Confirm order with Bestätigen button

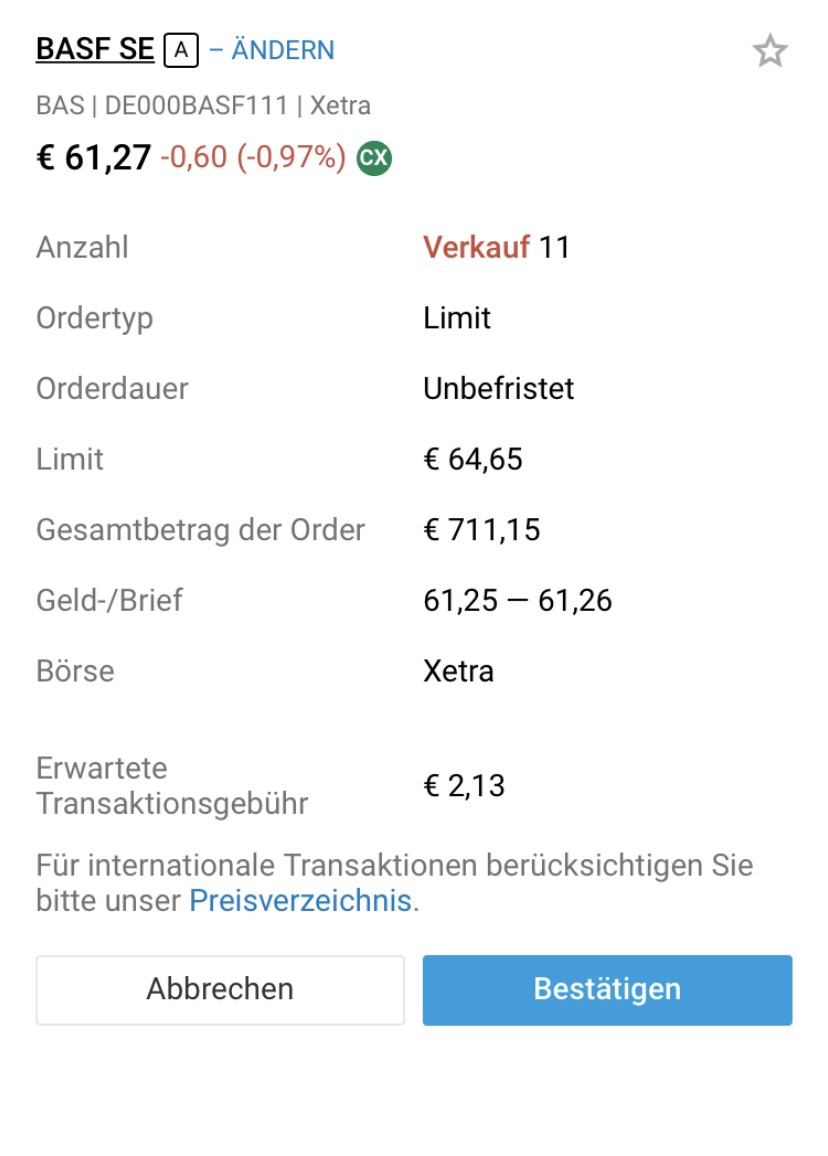pyautogui.click(x=607, y=989)
